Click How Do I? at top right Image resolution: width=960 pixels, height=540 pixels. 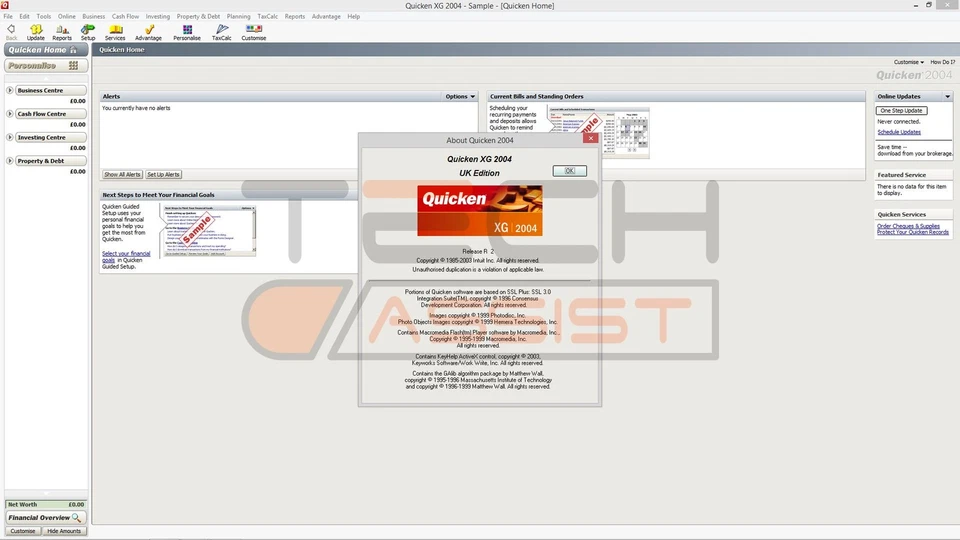click(942, 62)
